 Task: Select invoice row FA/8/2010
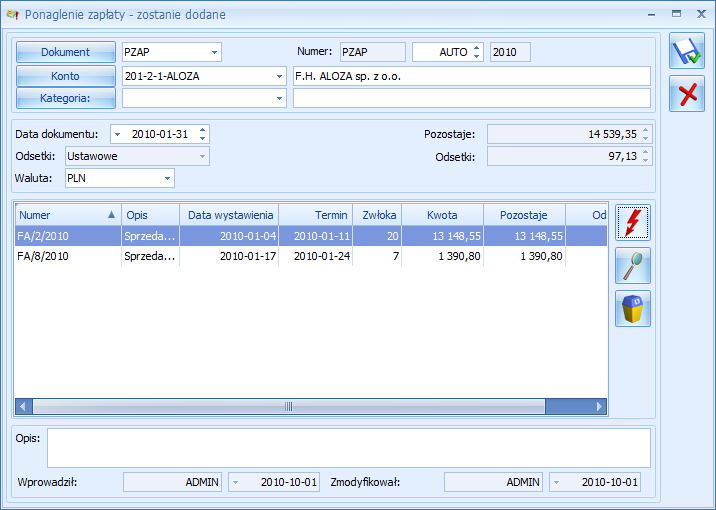point(311,256)
